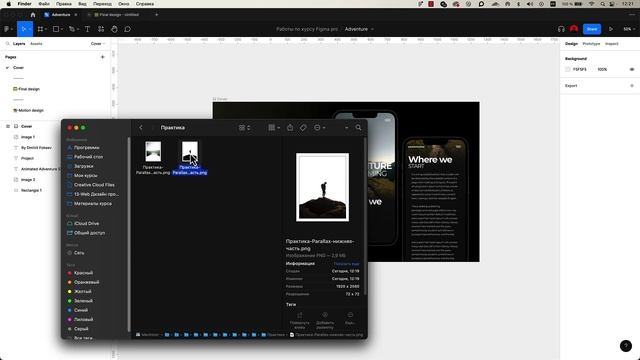Open Bluetooth status in the macOS menu bar
Viewport: 640px width, 360px height.
coord(519,4)
